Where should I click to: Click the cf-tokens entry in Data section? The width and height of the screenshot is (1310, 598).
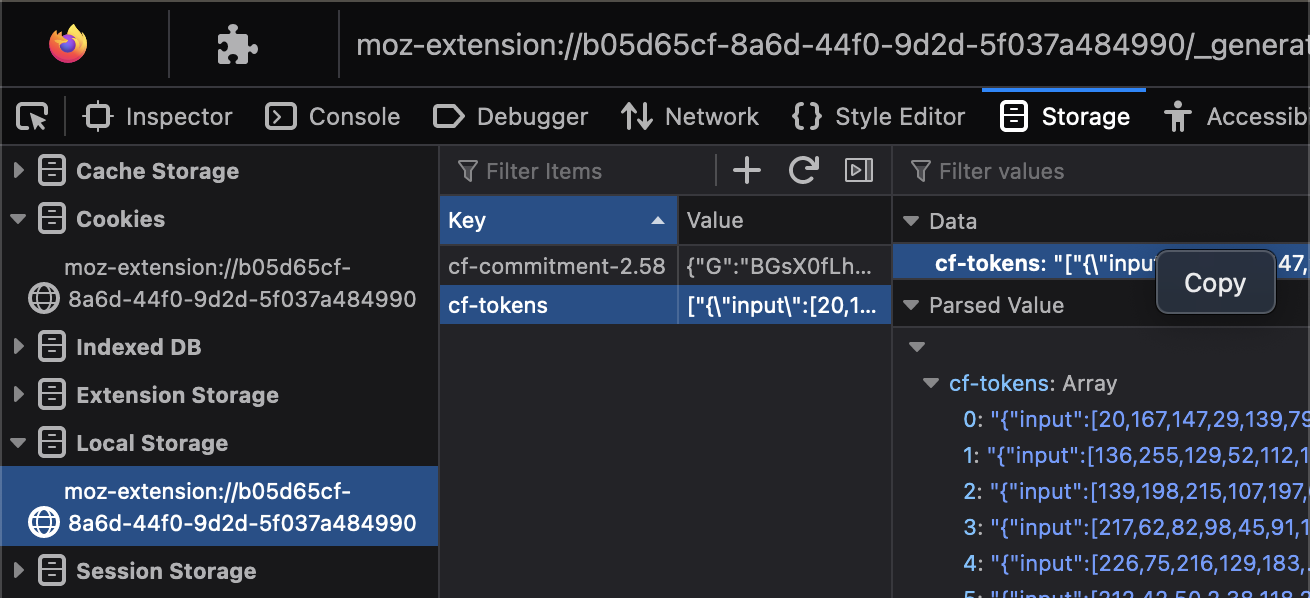[x=1101, y=263]
